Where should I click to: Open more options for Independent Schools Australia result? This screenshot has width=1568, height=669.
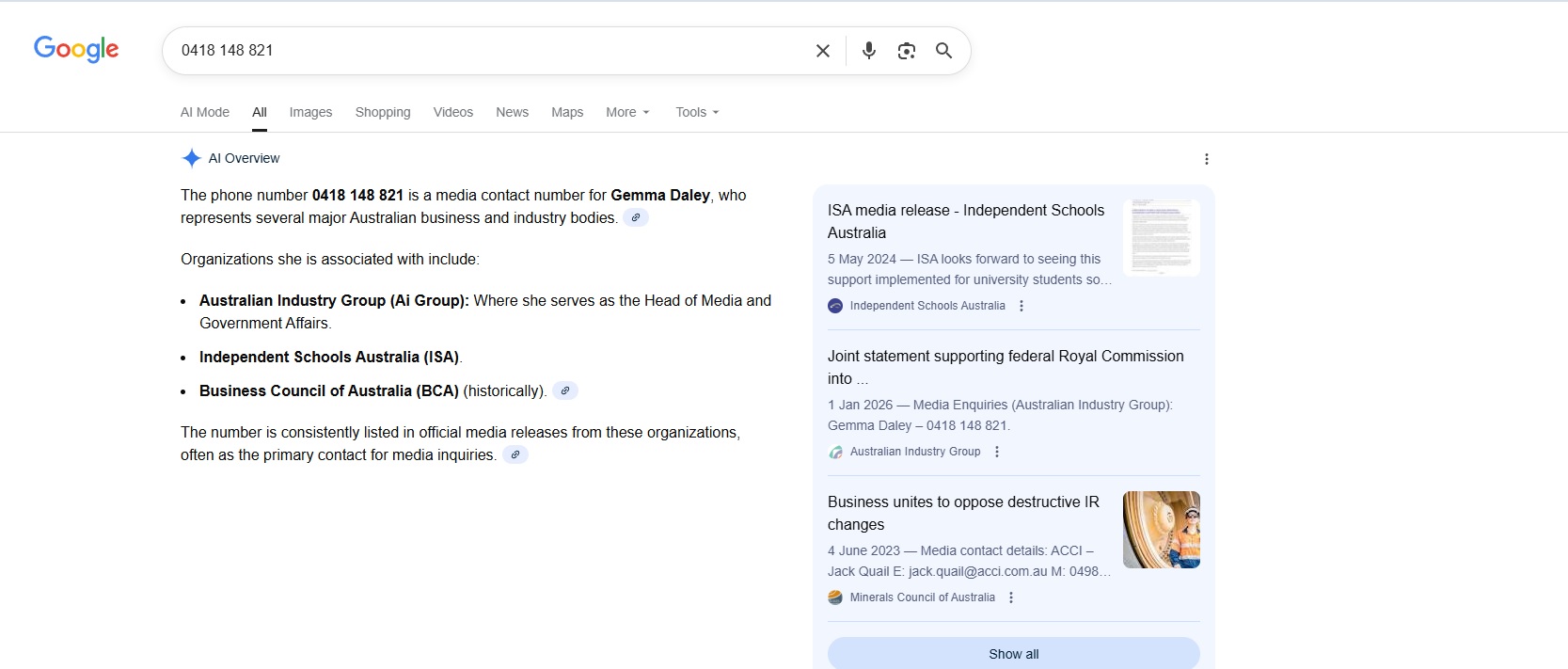pyautogui.click(x=1022, y=306)
